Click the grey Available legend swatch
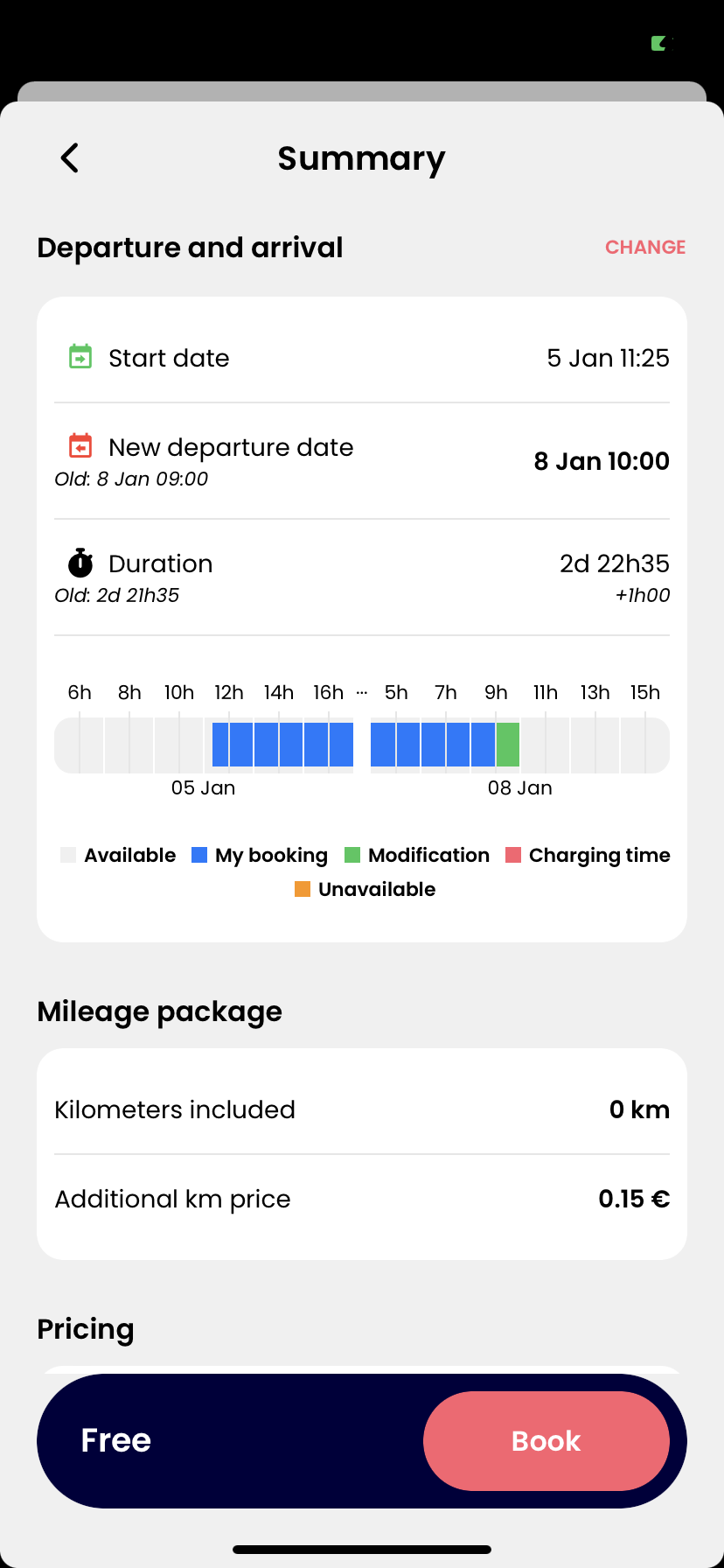The image size is (724, 1568). point(68,855)
